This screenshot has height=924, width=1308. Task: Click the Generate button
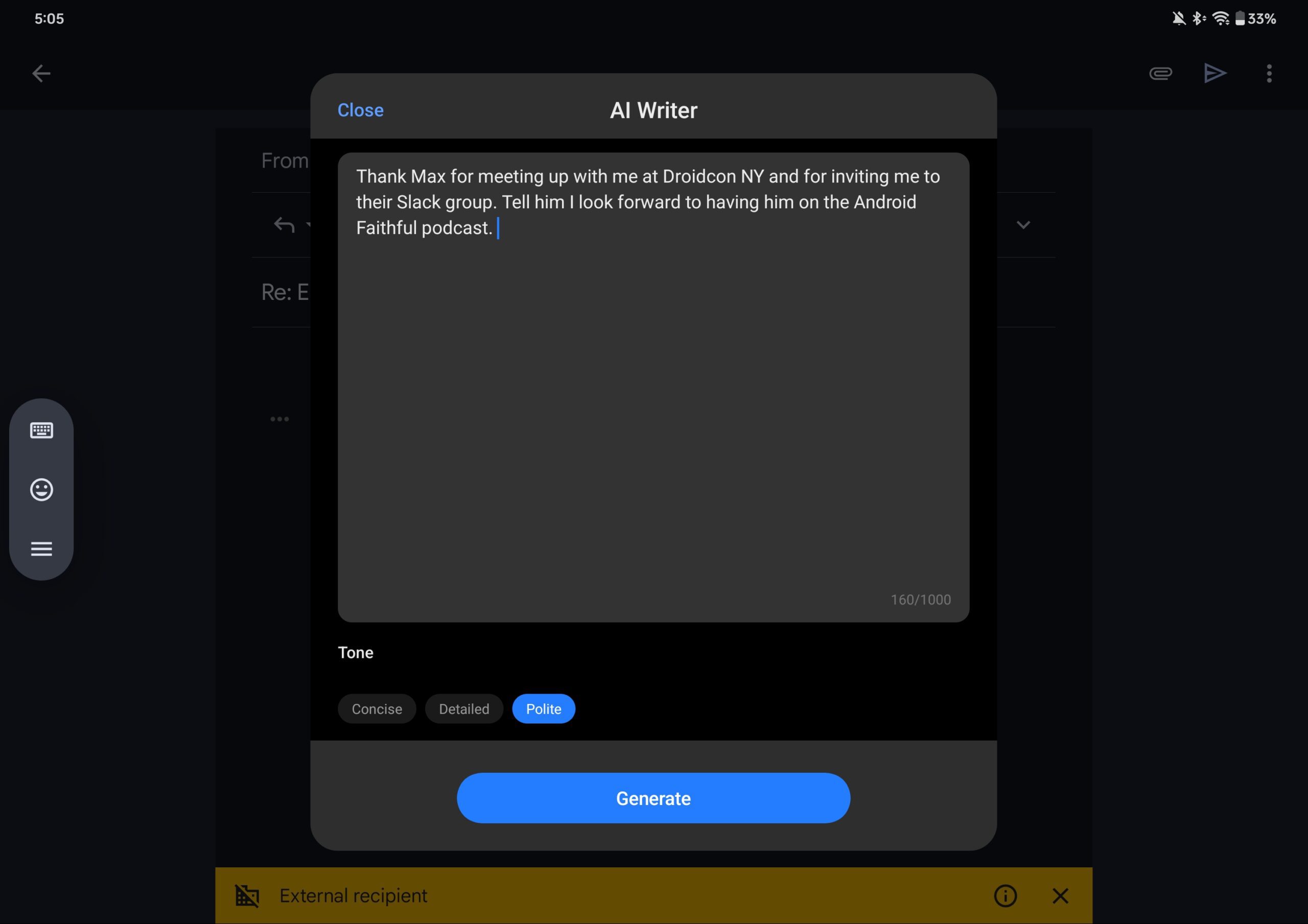pos(653,797)
